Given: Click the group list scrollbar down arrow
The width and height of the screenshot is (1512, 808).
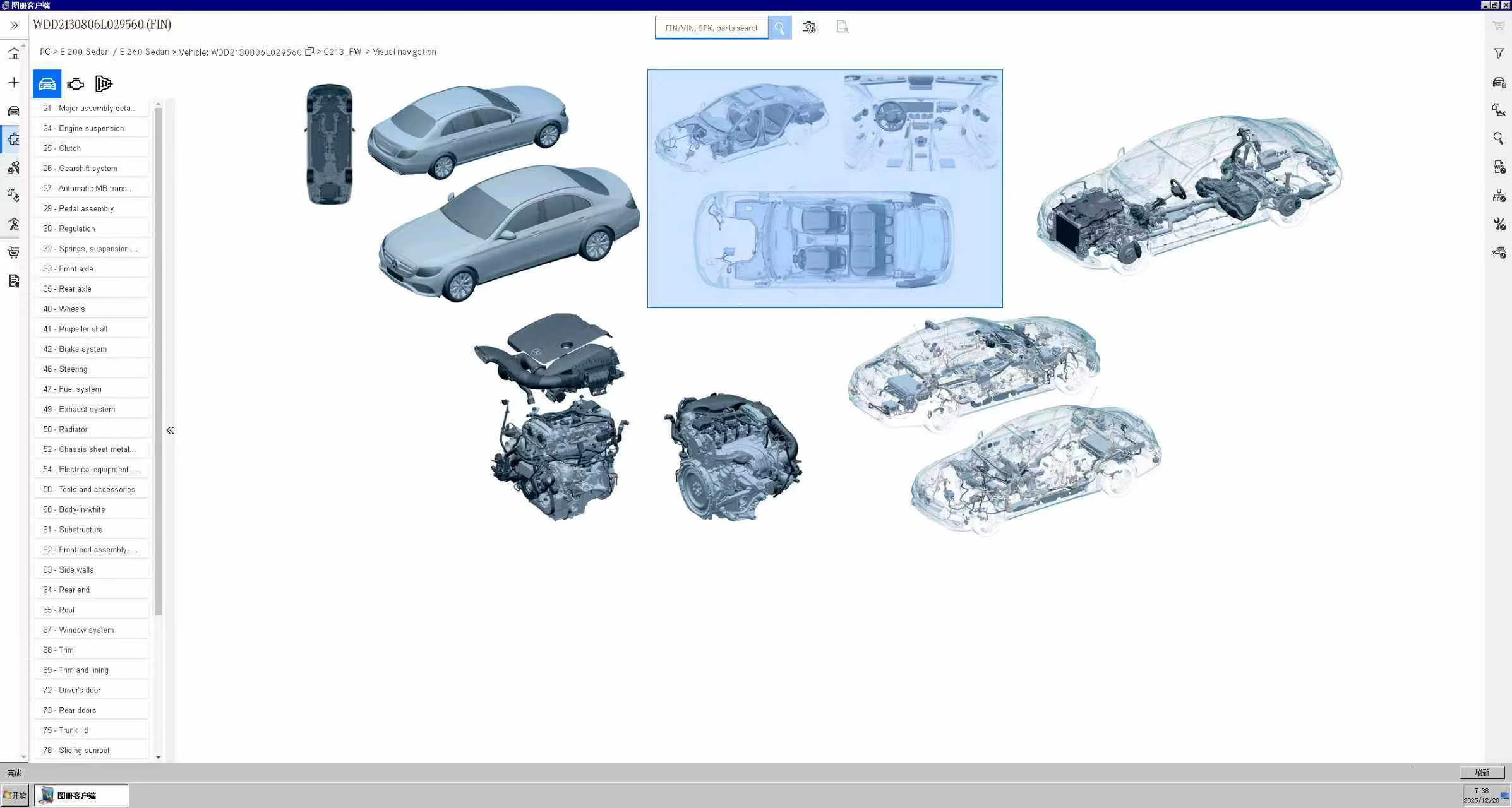Looking at the screenshot, I should coord(158,757).
